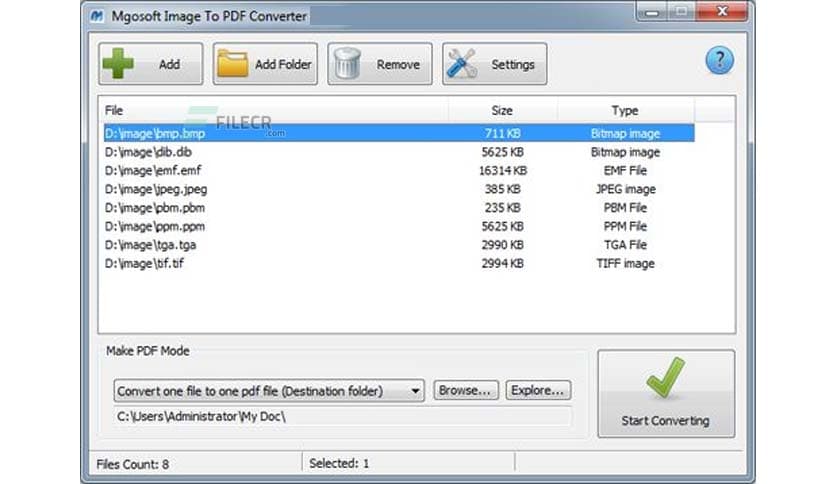
Task: Select the file D:\image\jpeg.jpeg
Action: [156, 189]
